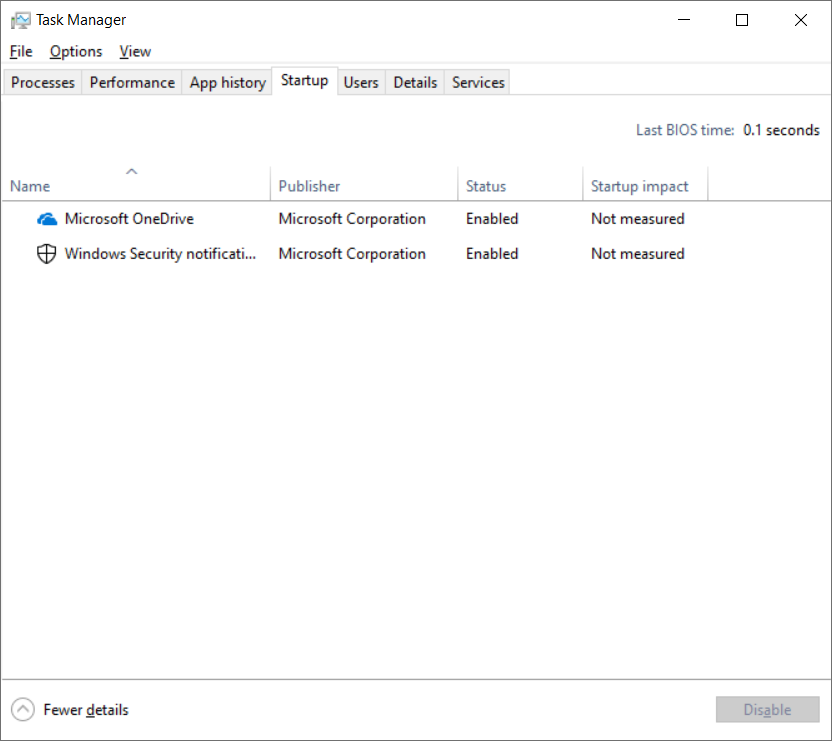Click the 0.1 seconds BIOS time value

point(781,130)
